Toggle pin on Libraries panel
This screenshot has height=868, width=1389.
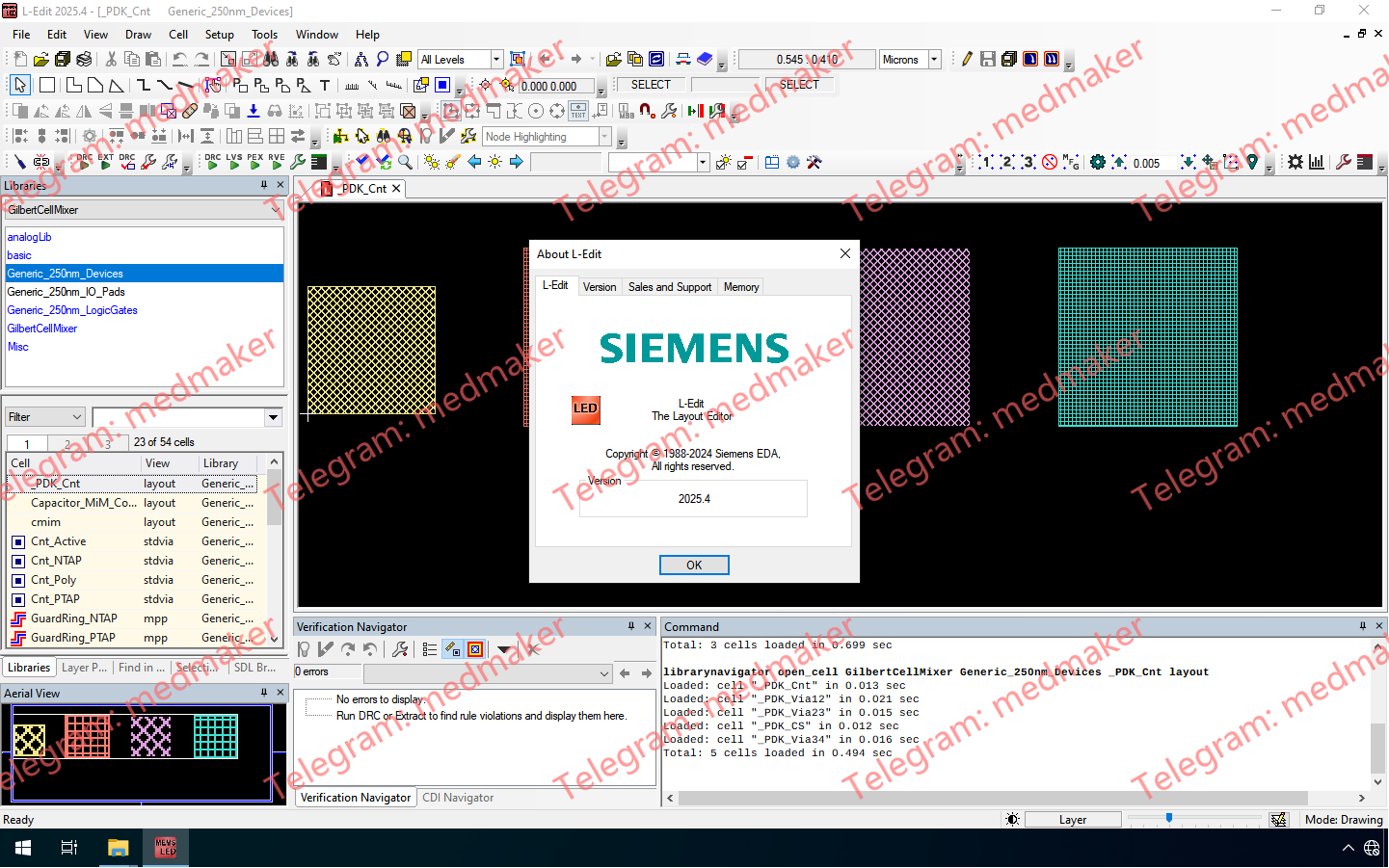click(264, 185)
